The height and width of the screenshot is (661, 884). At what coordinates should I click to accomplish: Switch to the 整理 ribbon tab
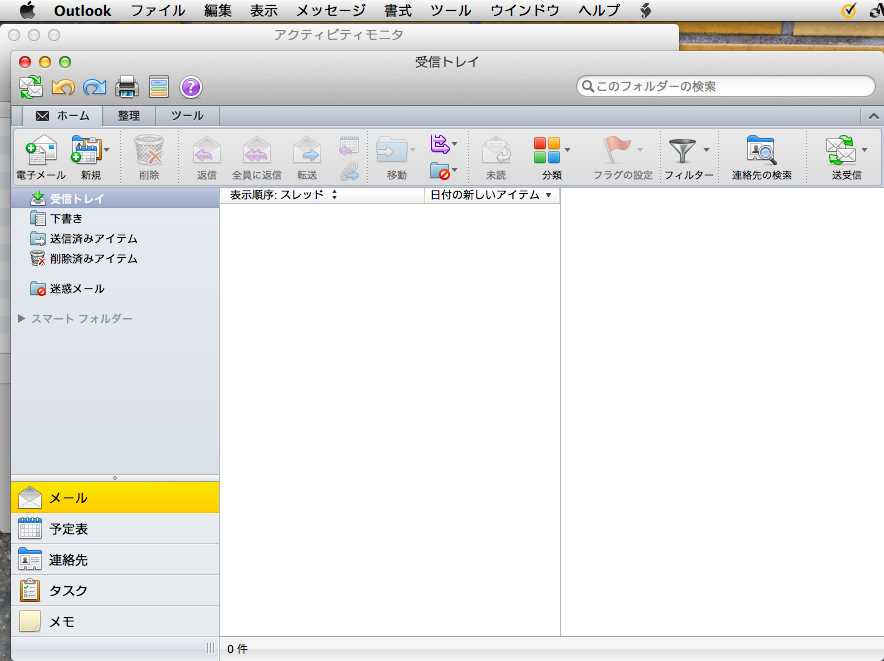(x=129, y=116)
